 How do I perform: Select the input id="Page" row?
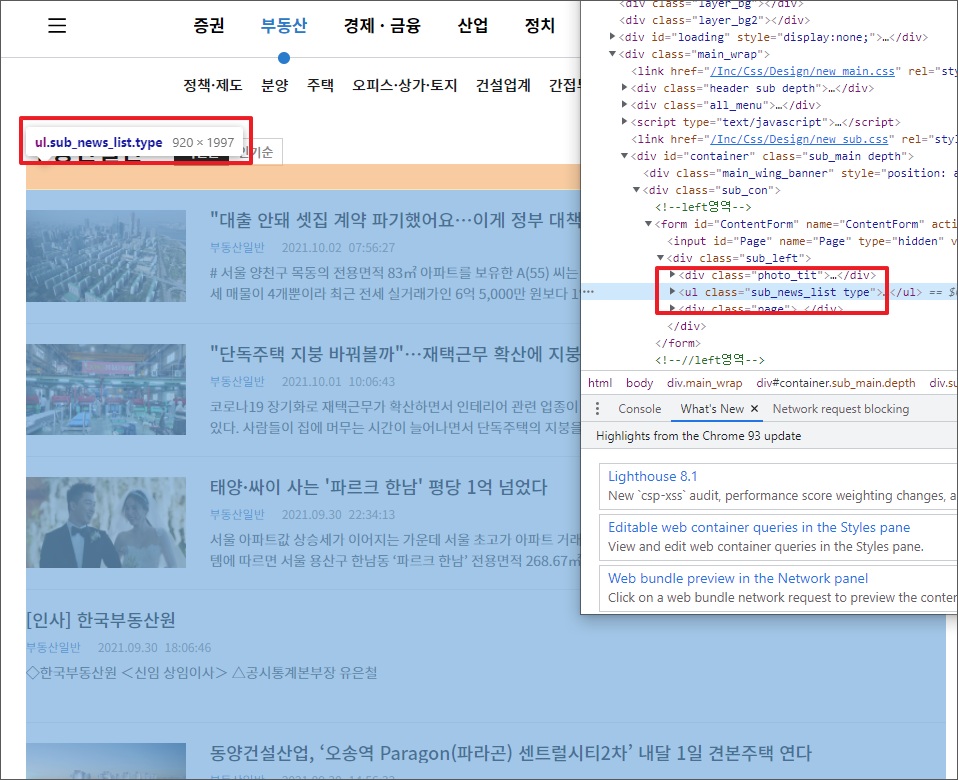811,241
